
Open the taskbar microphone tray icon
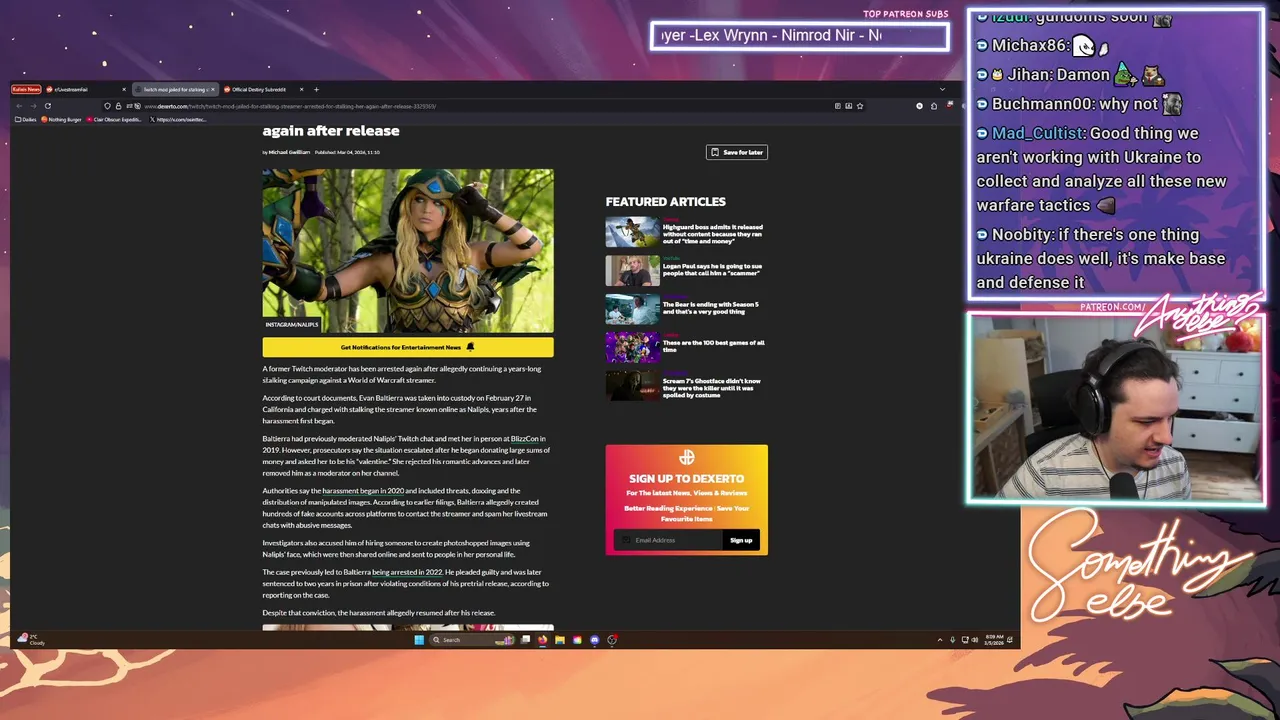tap(952, 640)
